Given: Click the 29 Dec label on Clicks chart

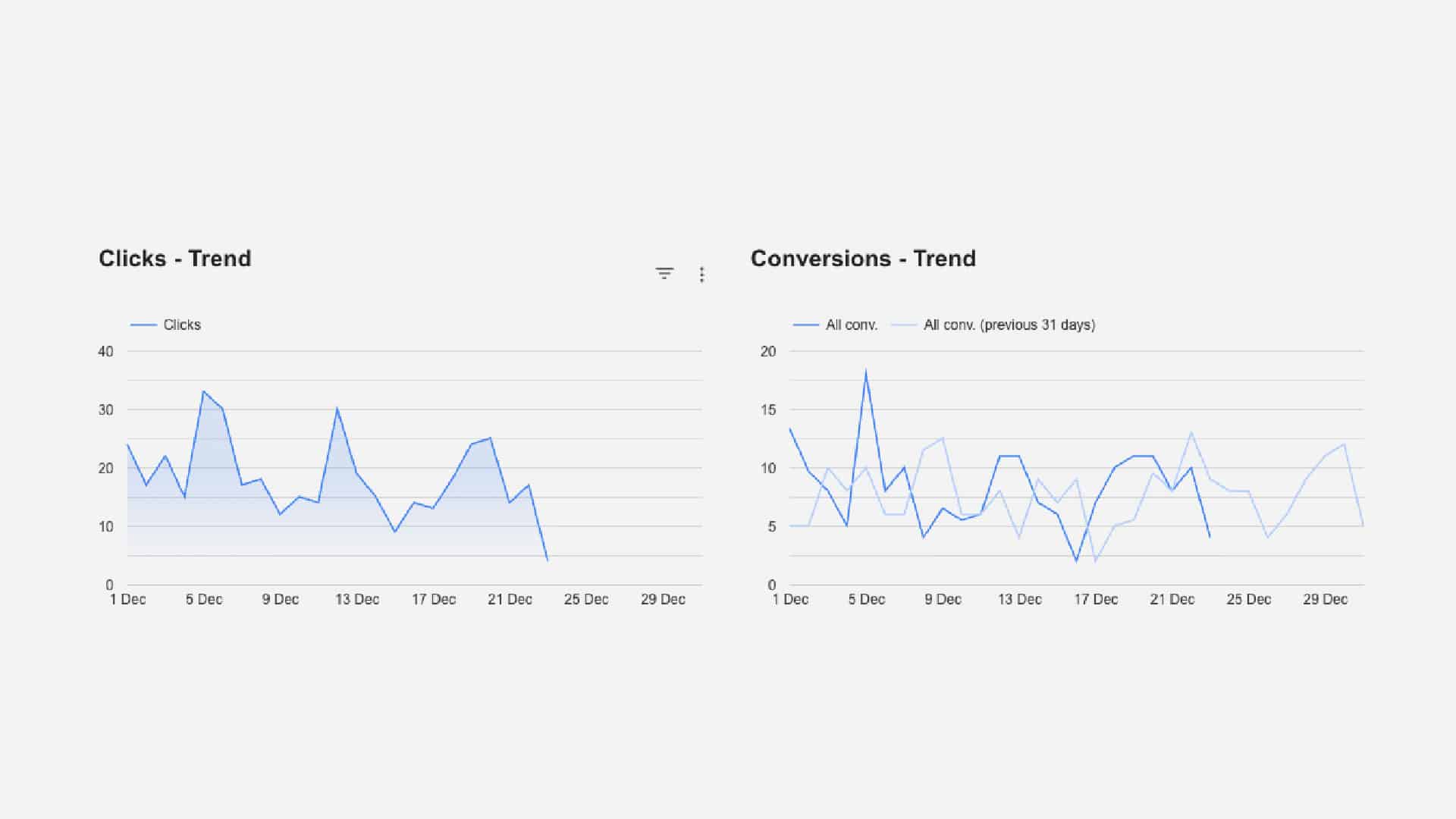Looking at the screenshot, I should click(x=663, y=599).
